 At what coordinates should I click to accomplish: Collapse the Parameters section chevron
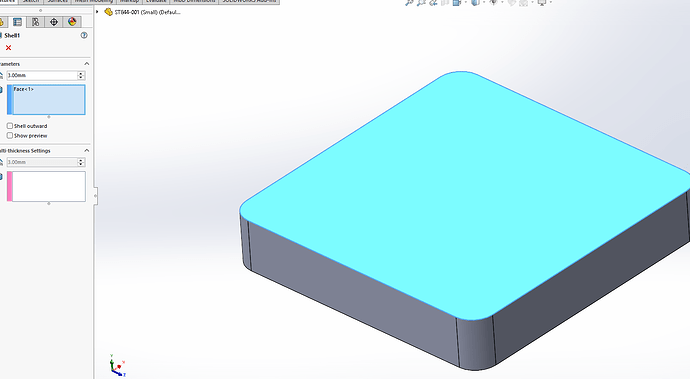pos(87,64)
